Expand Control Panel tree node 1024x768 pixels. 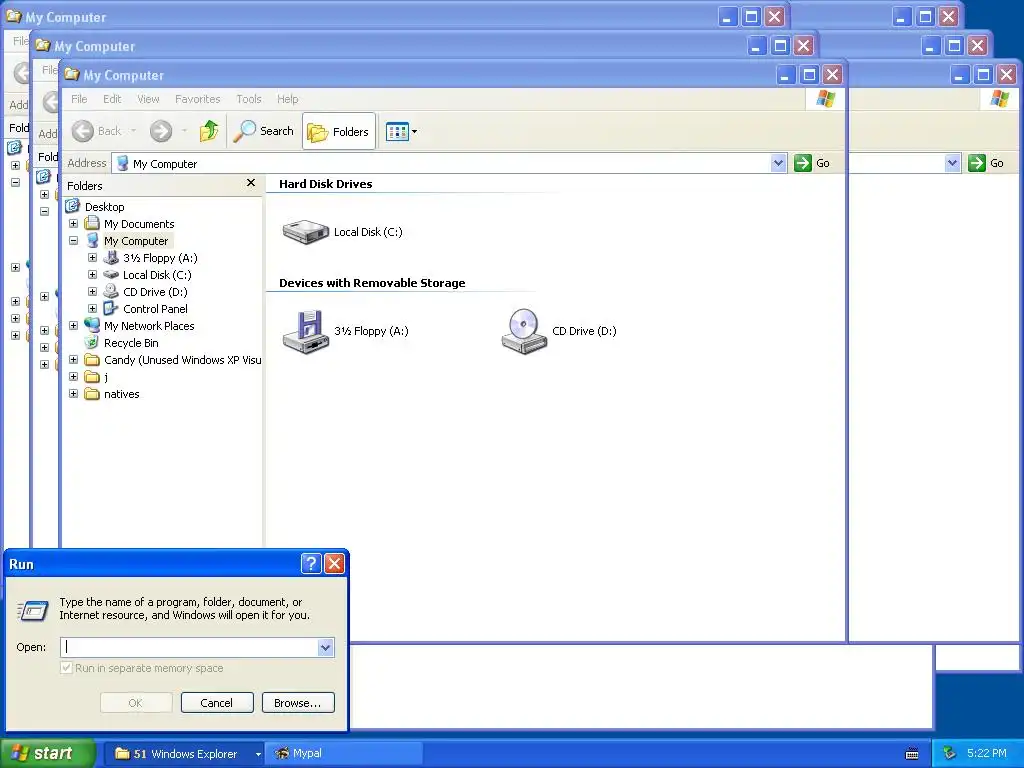tap(92, 308)
